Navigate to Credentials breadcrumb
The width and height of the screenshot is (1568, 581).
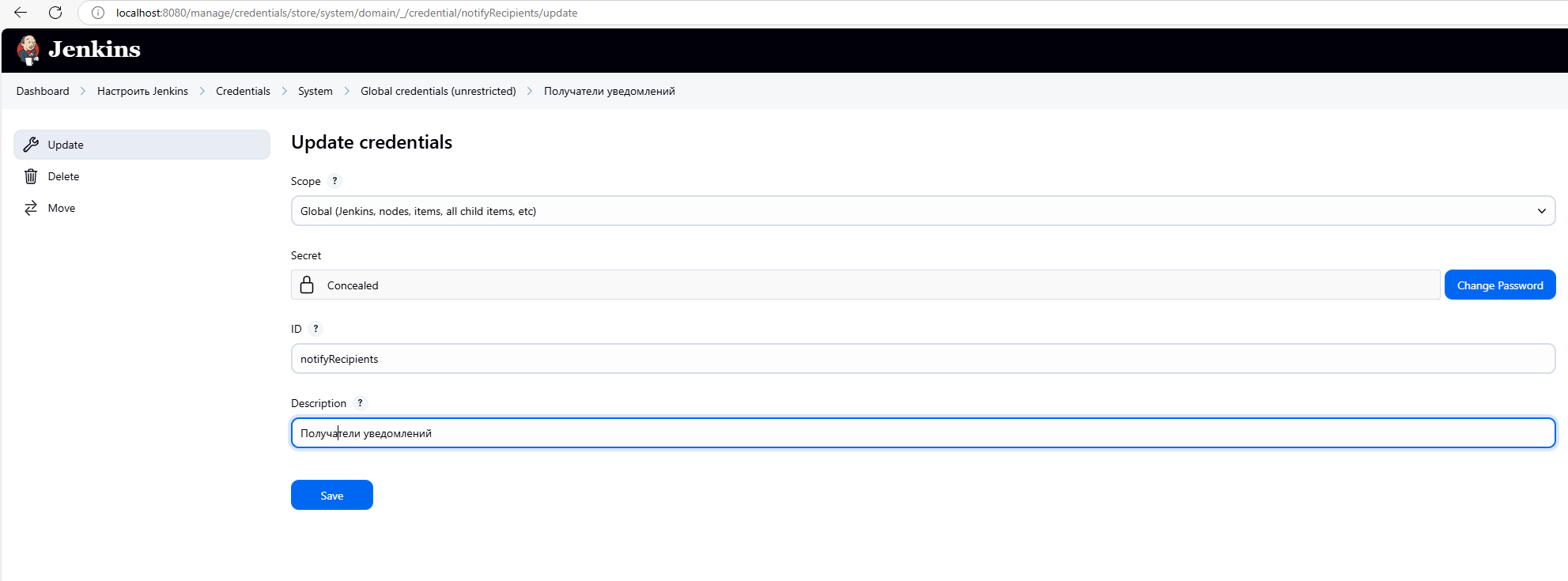click(243, 91)
